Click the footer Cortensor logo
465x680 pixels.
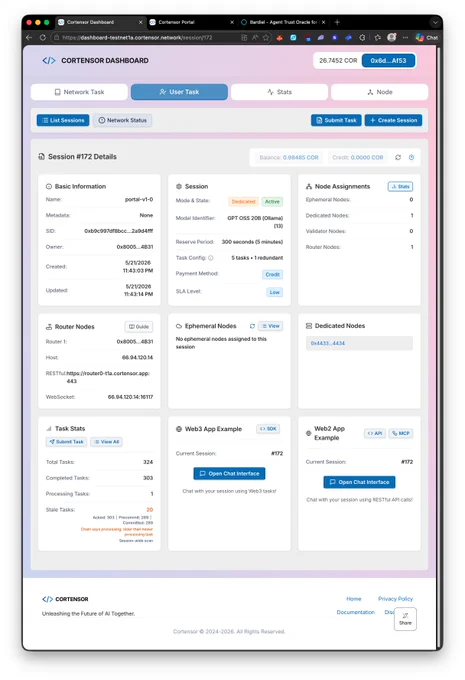tap(65, 599)
